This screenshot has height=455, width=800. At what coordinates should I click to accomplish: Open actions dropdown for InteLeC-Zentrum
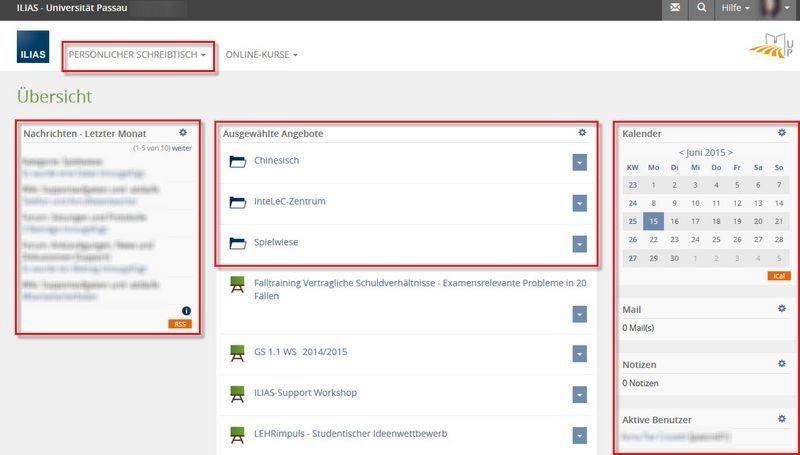click(579, 203)
